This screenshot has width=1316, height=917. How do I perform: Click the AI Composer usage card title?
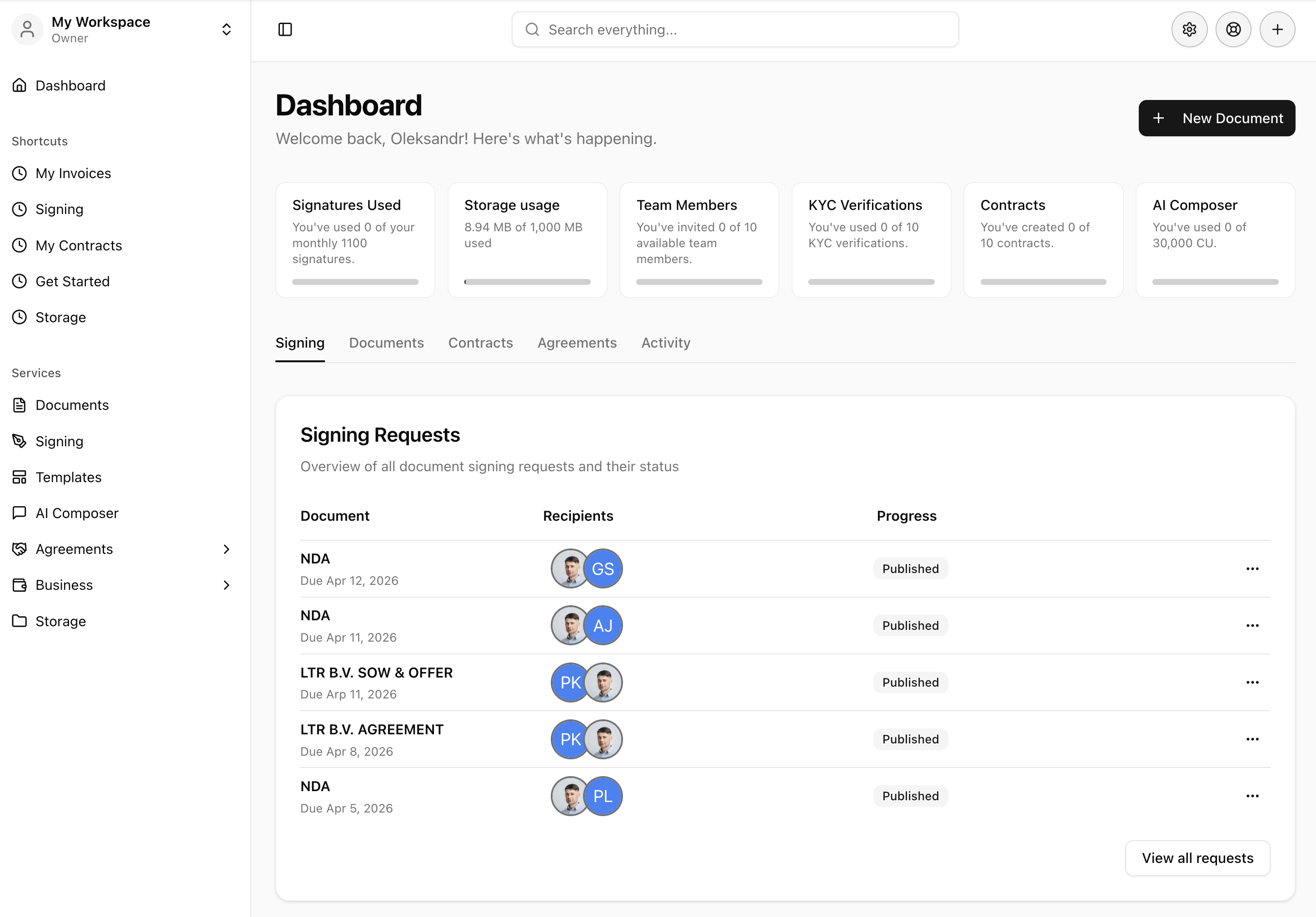1195,204
